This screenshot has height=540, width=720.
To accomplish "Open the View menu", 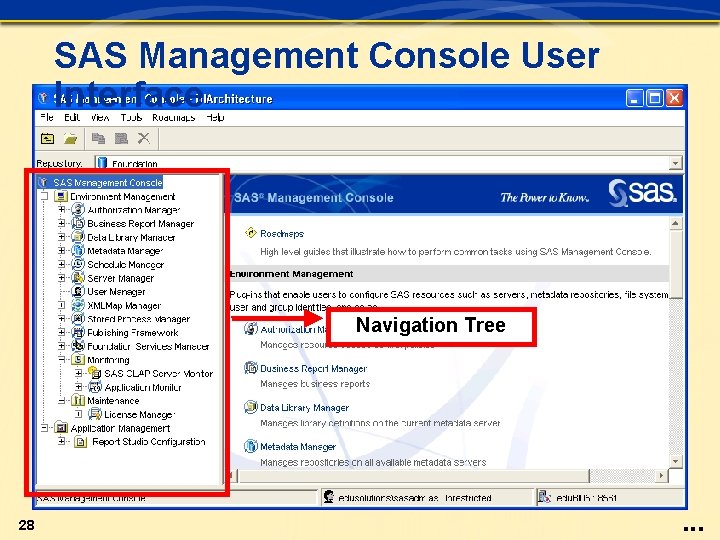I will pos(100,118).
